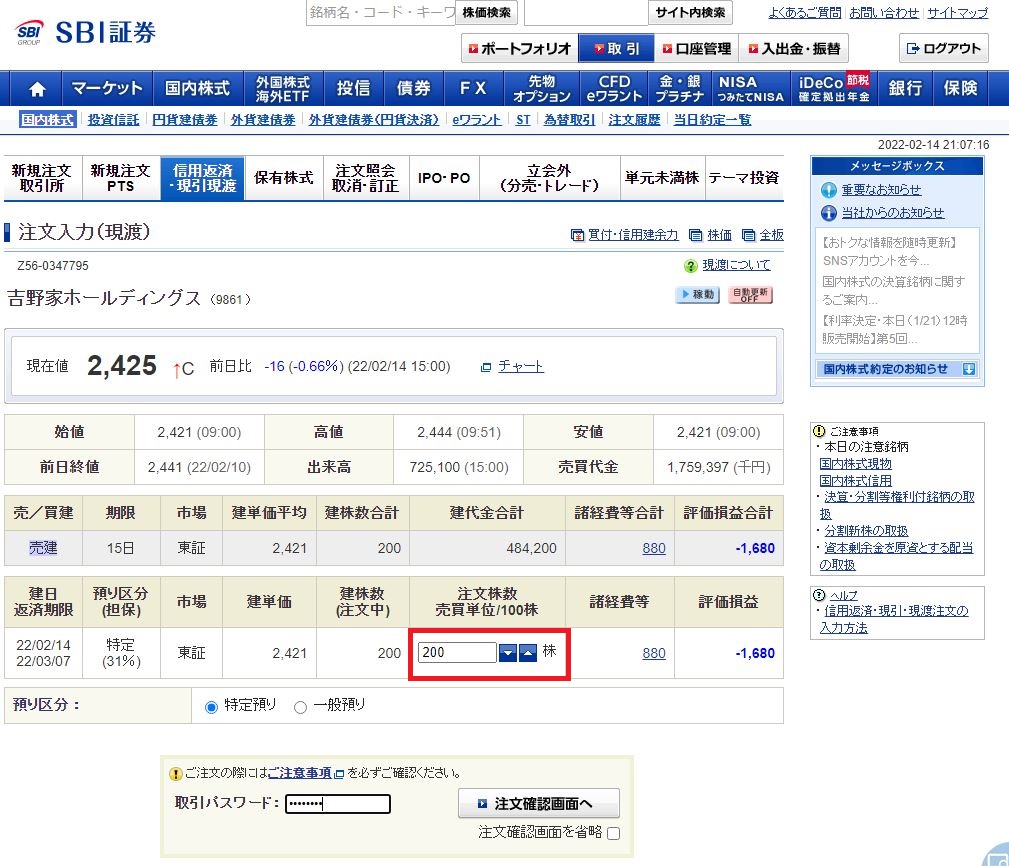Click the up arrow on share quantity stepper
Viewport: 1009px width, 866px height.
click(527, 652)
